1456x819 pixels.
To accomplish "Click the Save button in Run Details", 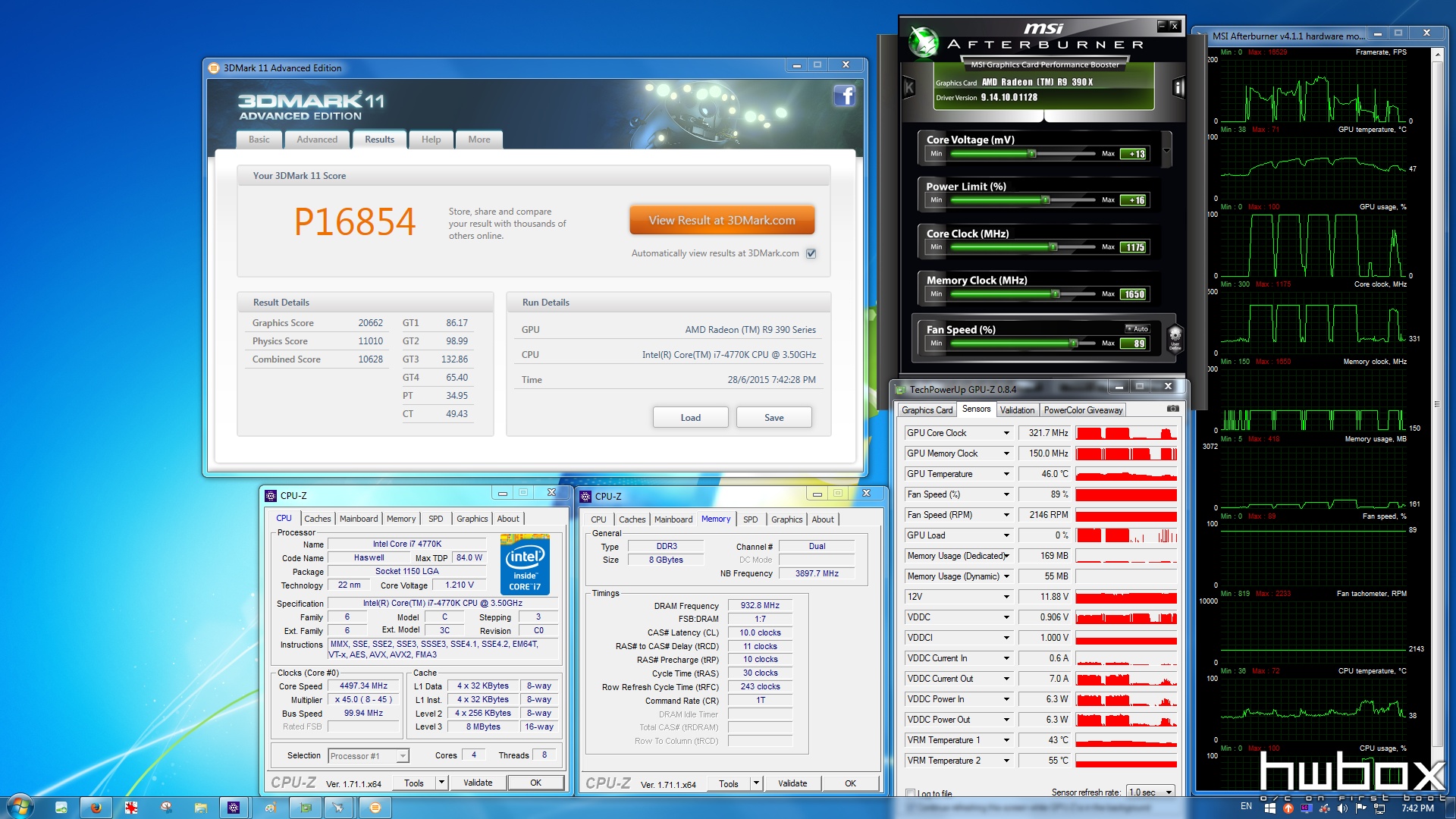I will [774, 418].
